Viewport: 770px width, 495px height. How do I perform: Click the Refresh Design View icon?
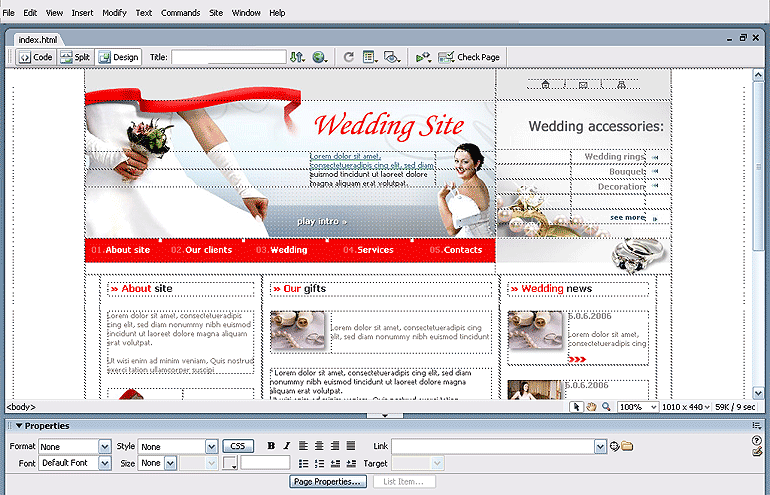pos(349,57)
